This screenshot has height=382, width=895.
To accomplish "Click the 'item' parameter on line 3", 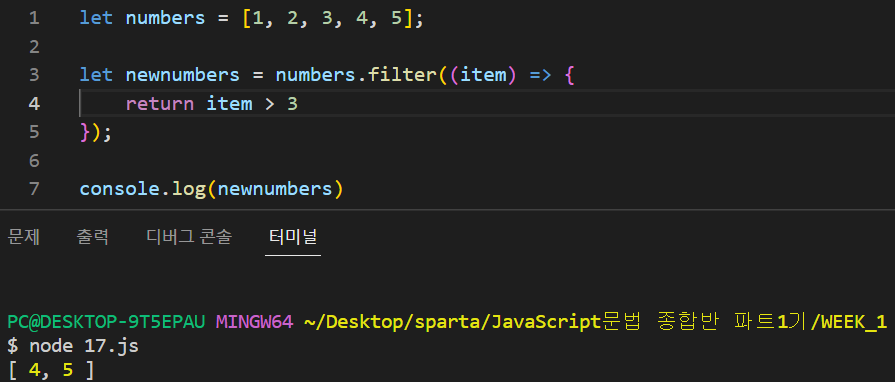I will pos(482,75).
